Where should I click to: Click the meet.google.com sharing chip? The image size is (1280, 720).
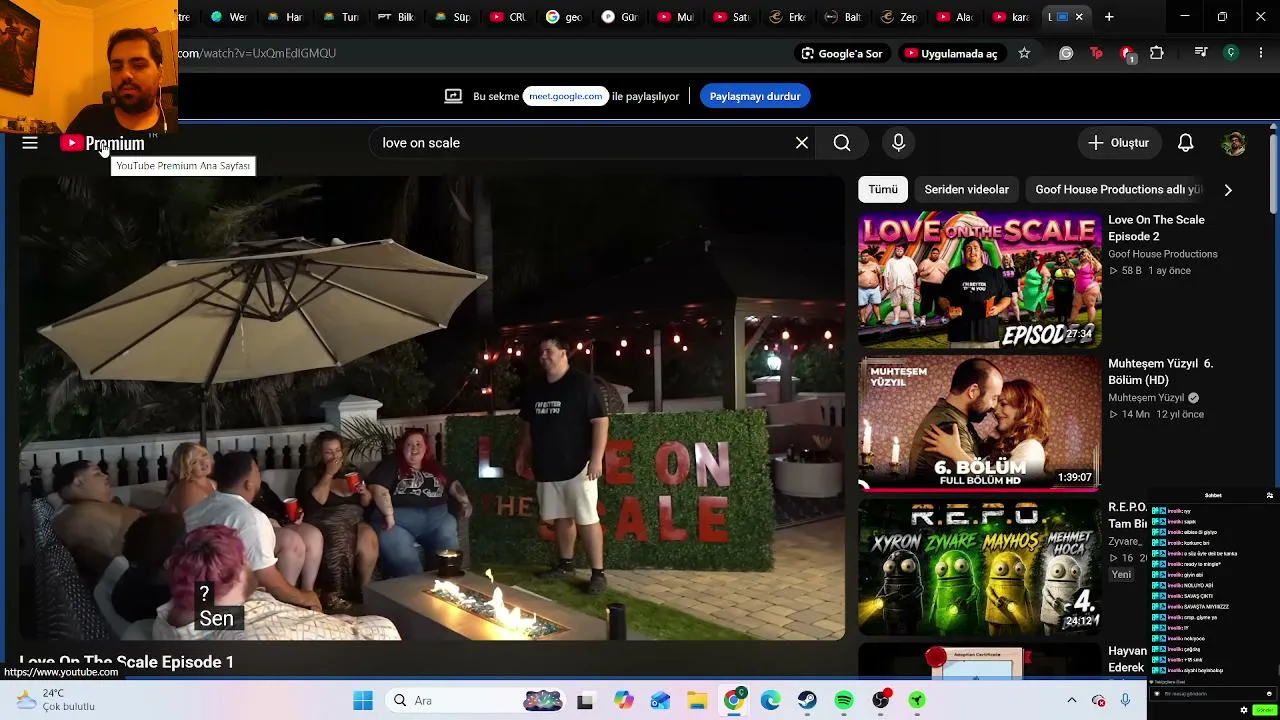tap(565, 96)
